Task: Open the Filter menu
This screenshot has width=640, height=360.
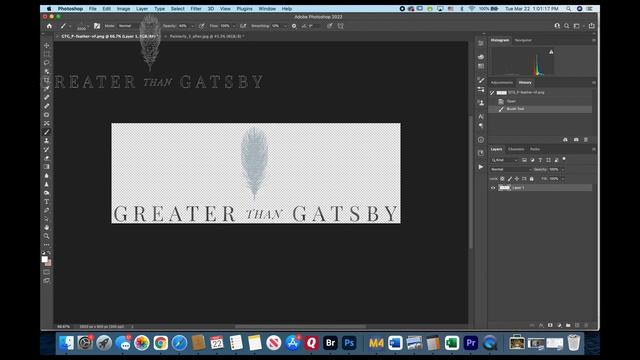Action: point(196,9)
